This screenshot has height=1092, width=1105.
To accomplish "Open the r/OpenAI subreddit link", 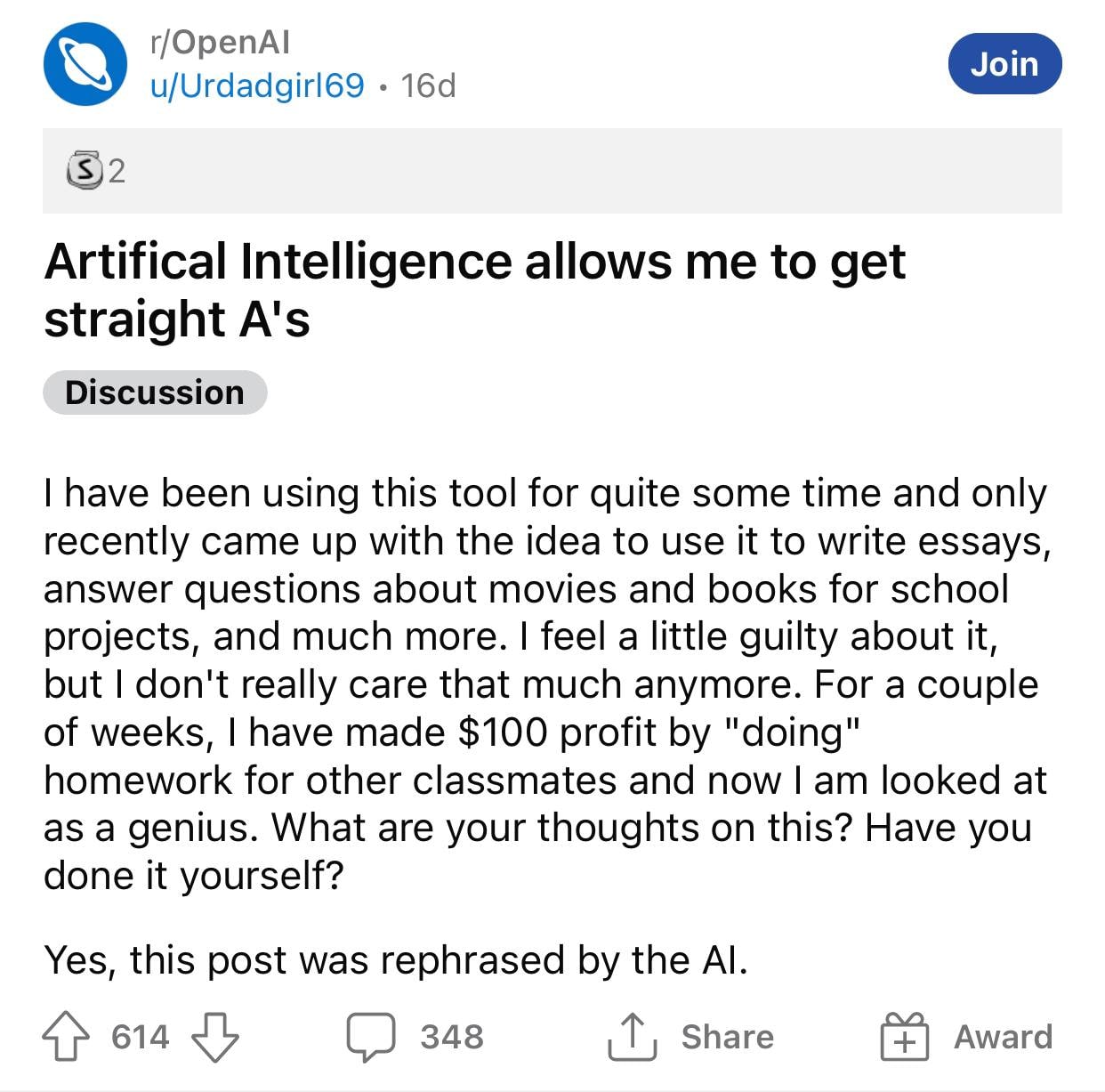I will 221,43.
